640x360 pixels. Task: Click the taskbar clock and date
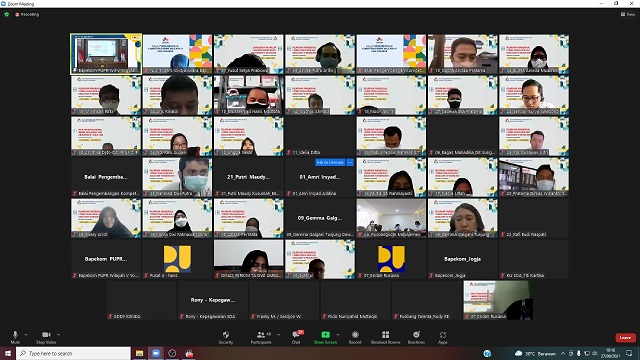click(611, 353)
